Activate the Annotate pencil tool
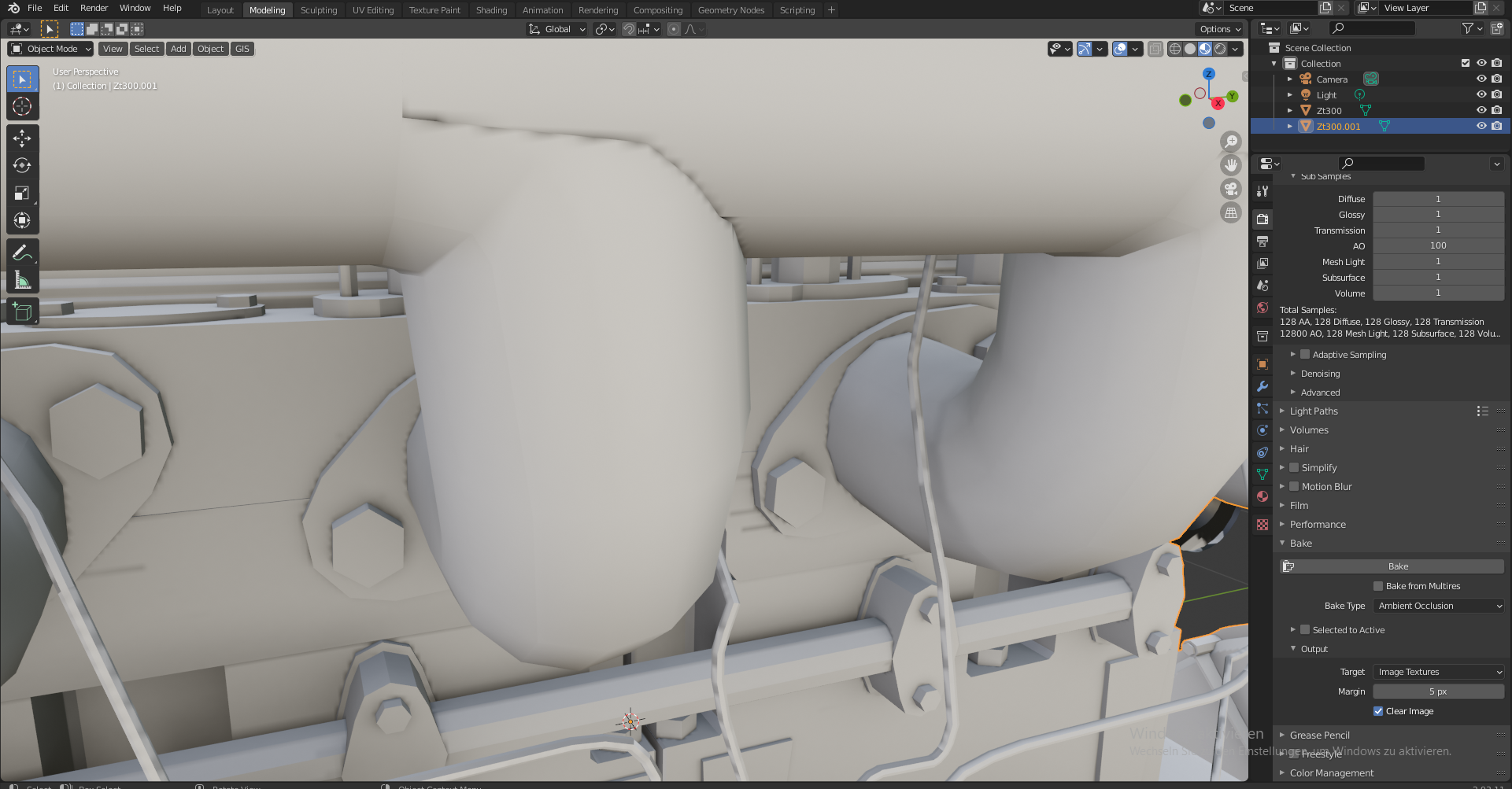 22,253
